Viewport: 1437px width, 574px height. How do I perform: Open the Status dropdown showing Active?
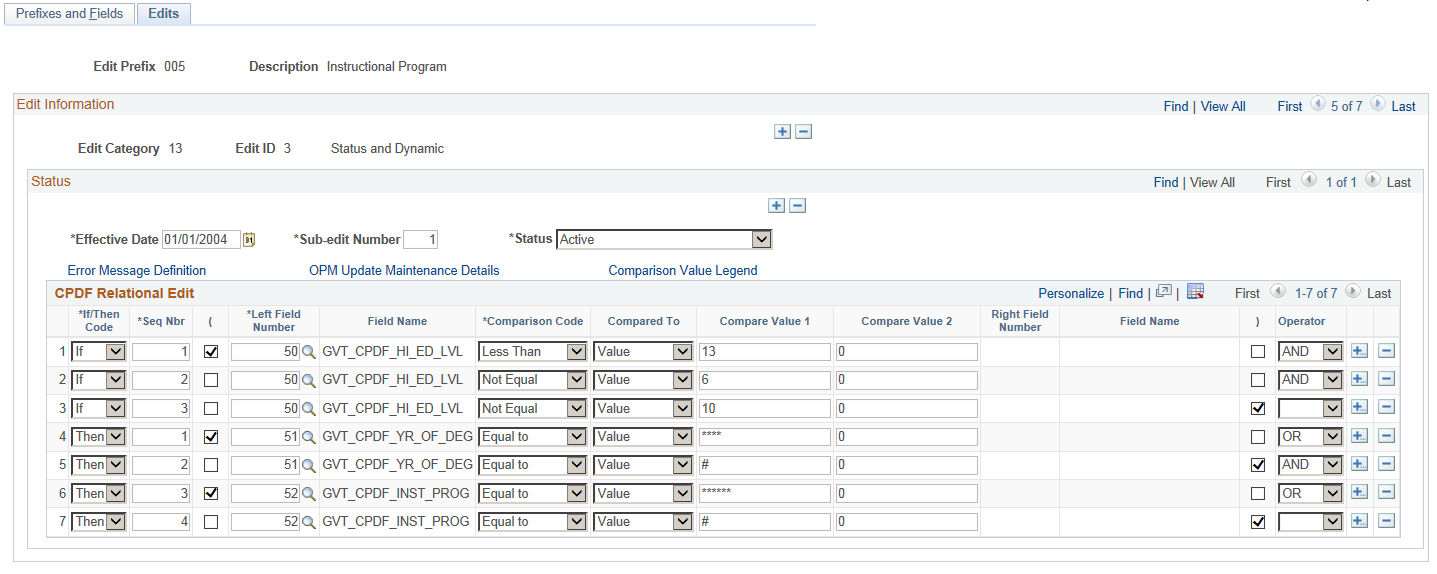tap(664, 240)
